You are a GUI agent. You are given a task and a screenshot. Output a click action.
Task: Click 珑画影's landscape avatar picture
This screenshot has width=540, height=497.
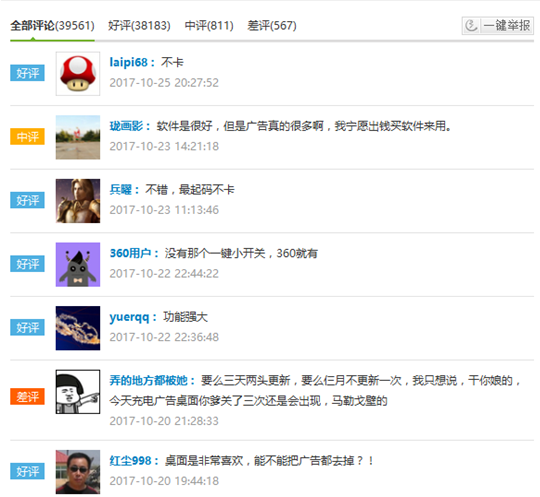pos(78,137)
